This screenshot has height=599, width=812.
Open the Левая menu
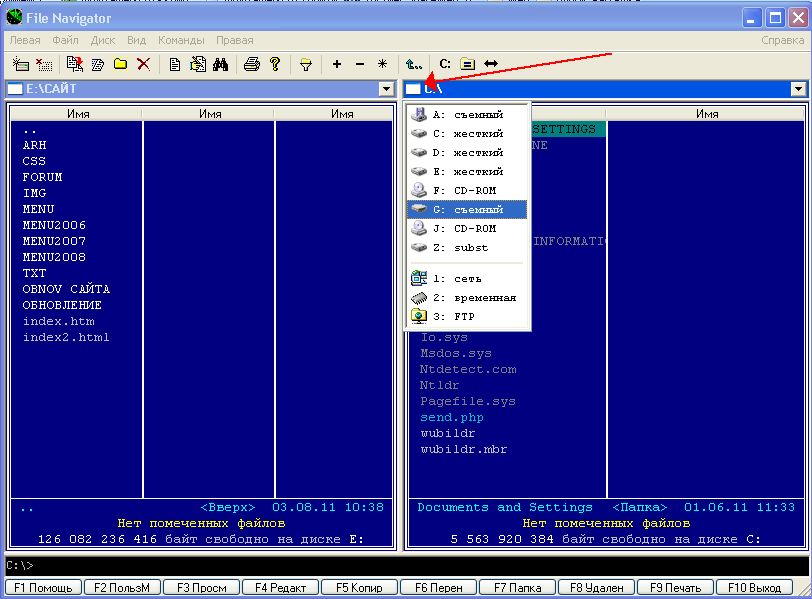25,40
